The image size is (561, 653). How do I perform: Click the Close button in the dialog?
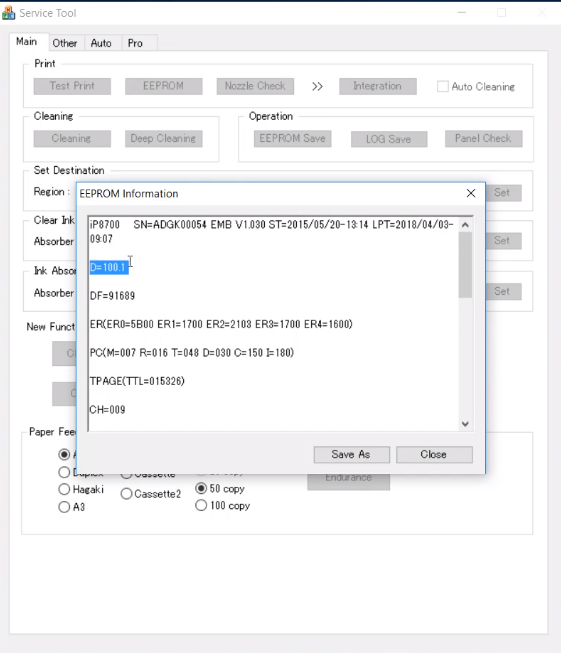click(x=434, y=454)
